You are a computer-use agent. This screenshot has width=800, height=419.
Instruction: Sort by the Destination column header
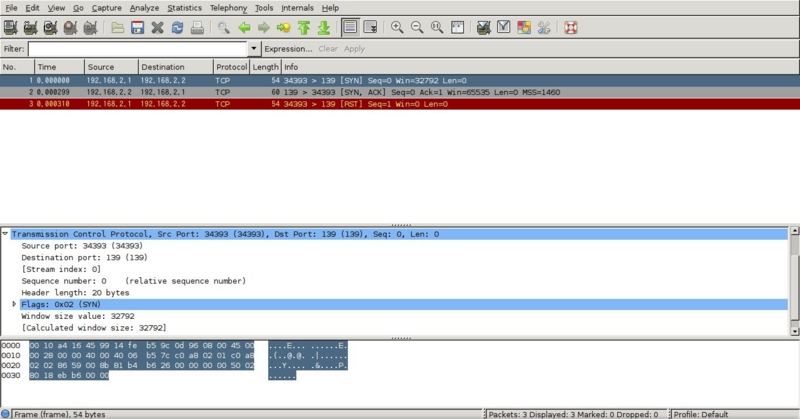click(x=176, y=67)
